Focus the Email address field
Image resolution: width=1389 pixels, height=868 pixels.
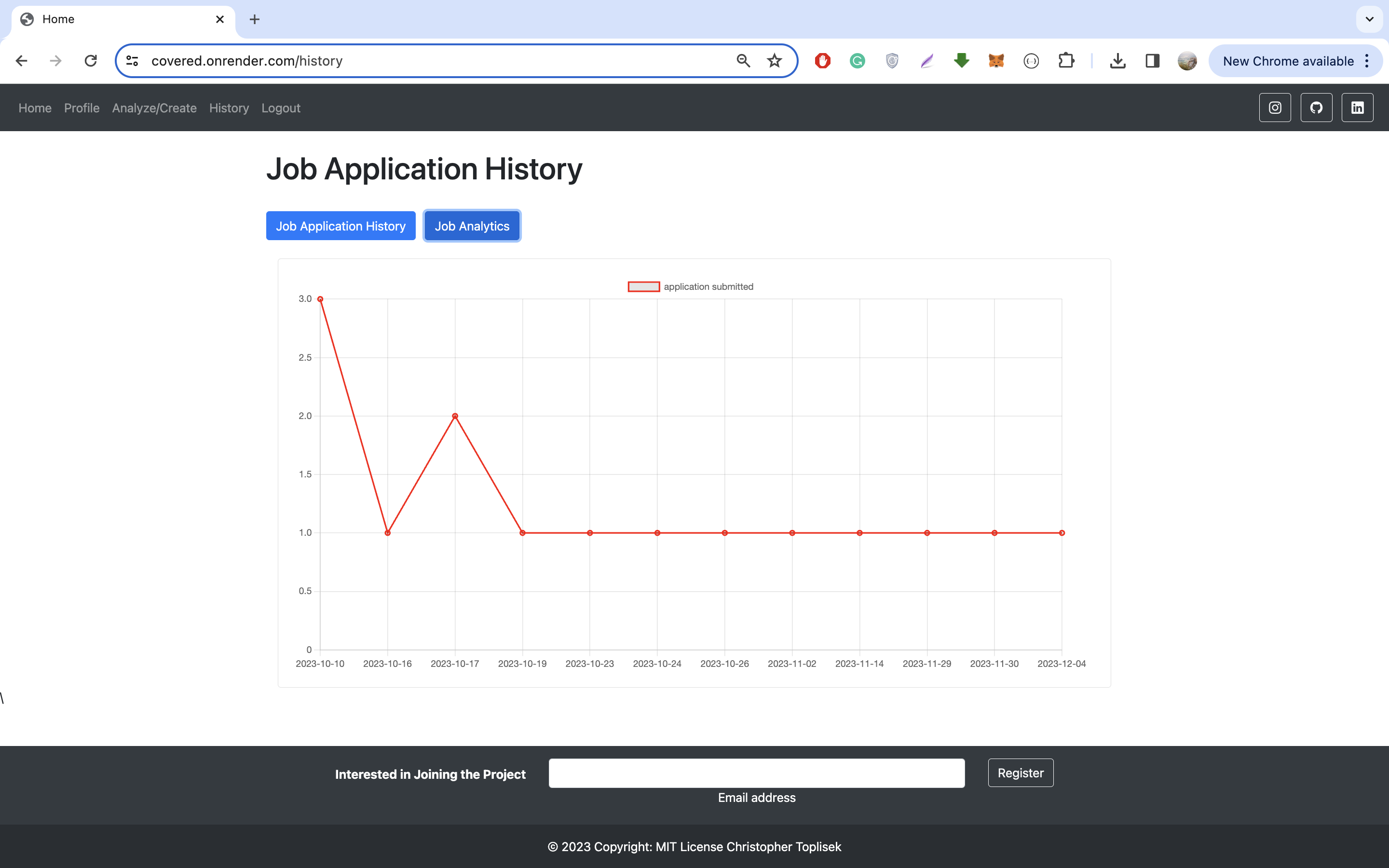pyautogui.click(x=756, y=773)
